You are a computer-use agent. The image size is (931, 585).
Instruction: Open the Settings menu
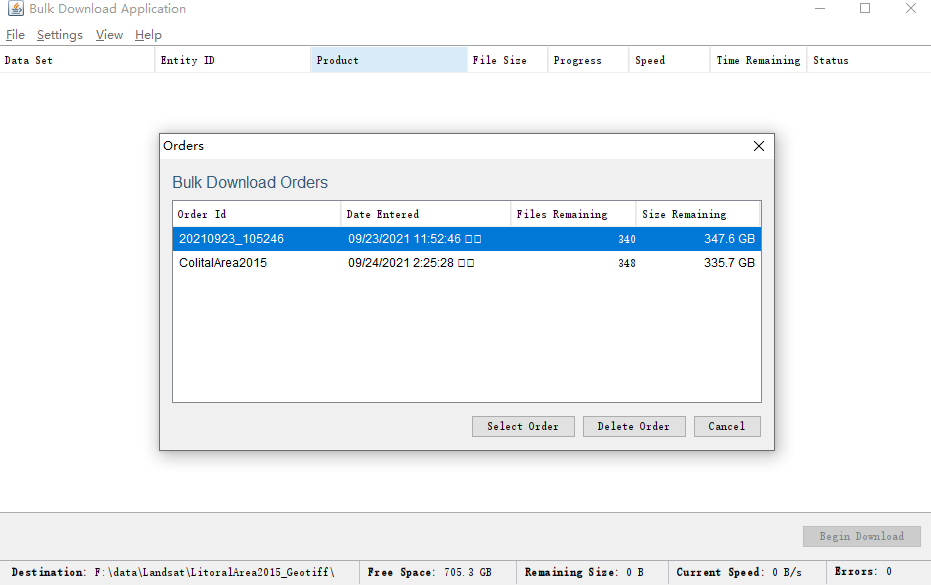coord(59,35)
